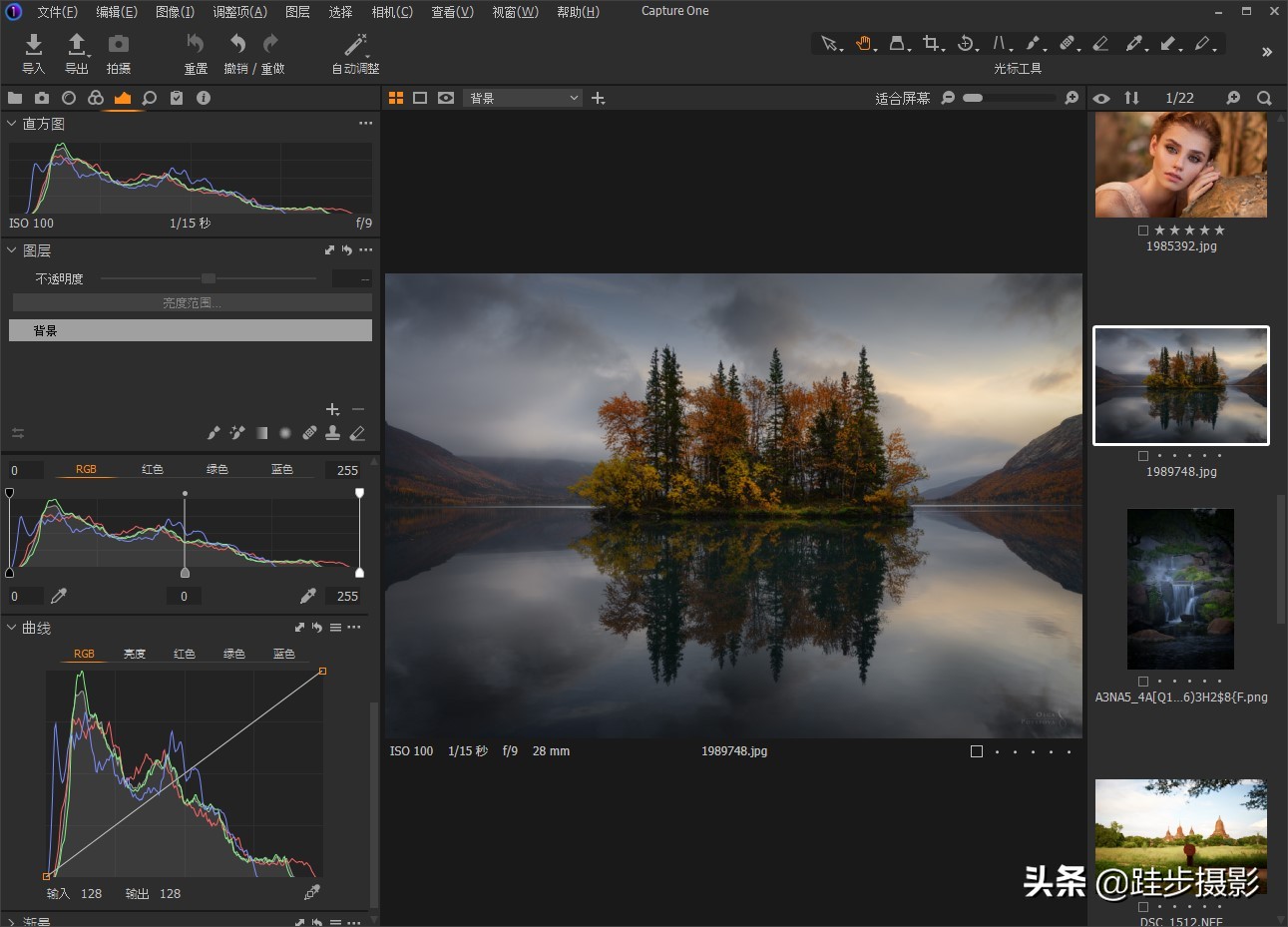This screenshot has width=1288, height=927.
Task: Collapse the 曲线 panel
Action: (x=11, y=628)
